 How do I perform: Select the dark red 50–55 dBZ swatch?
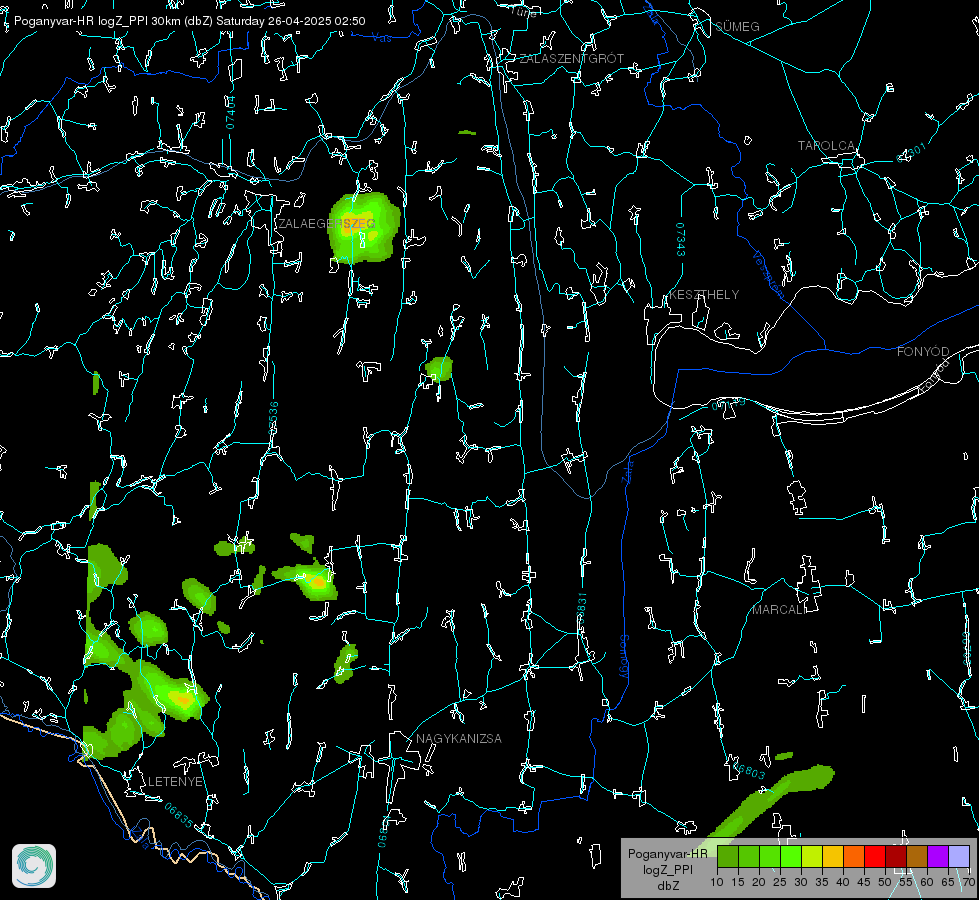(x=895, y=856)
